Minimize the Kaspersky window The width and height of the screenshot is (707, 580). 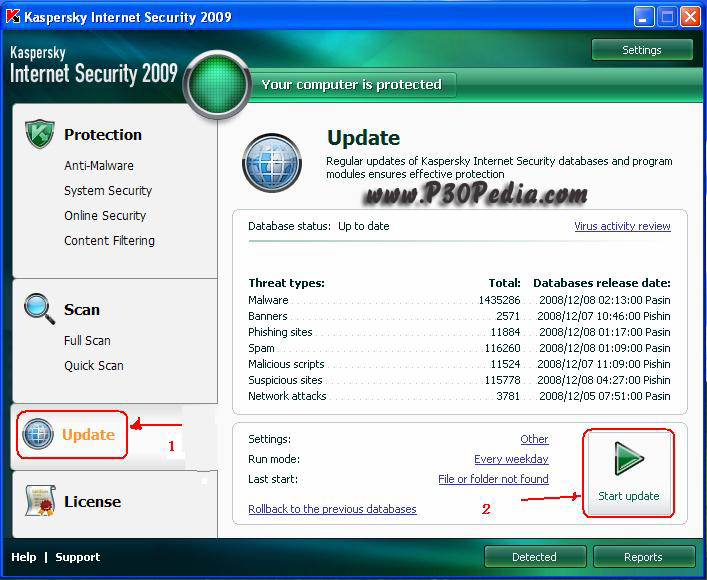point(643,17)
